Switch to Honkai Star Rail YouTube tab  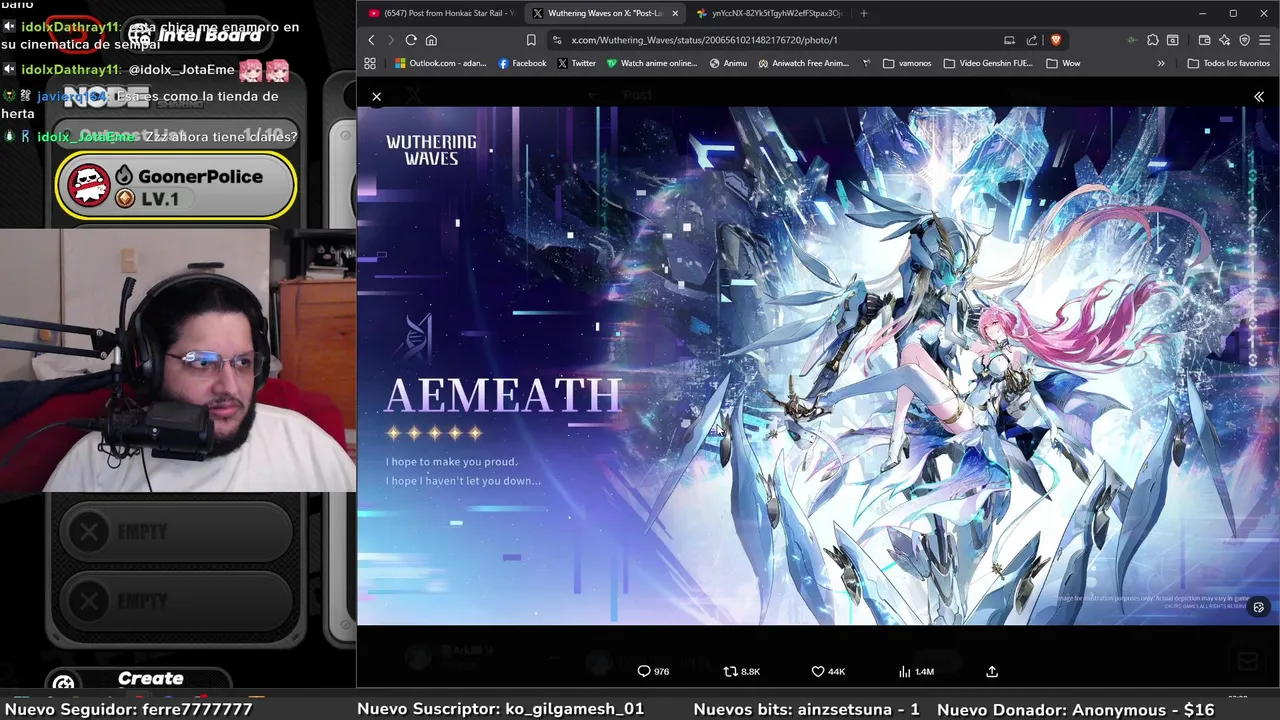440,13
